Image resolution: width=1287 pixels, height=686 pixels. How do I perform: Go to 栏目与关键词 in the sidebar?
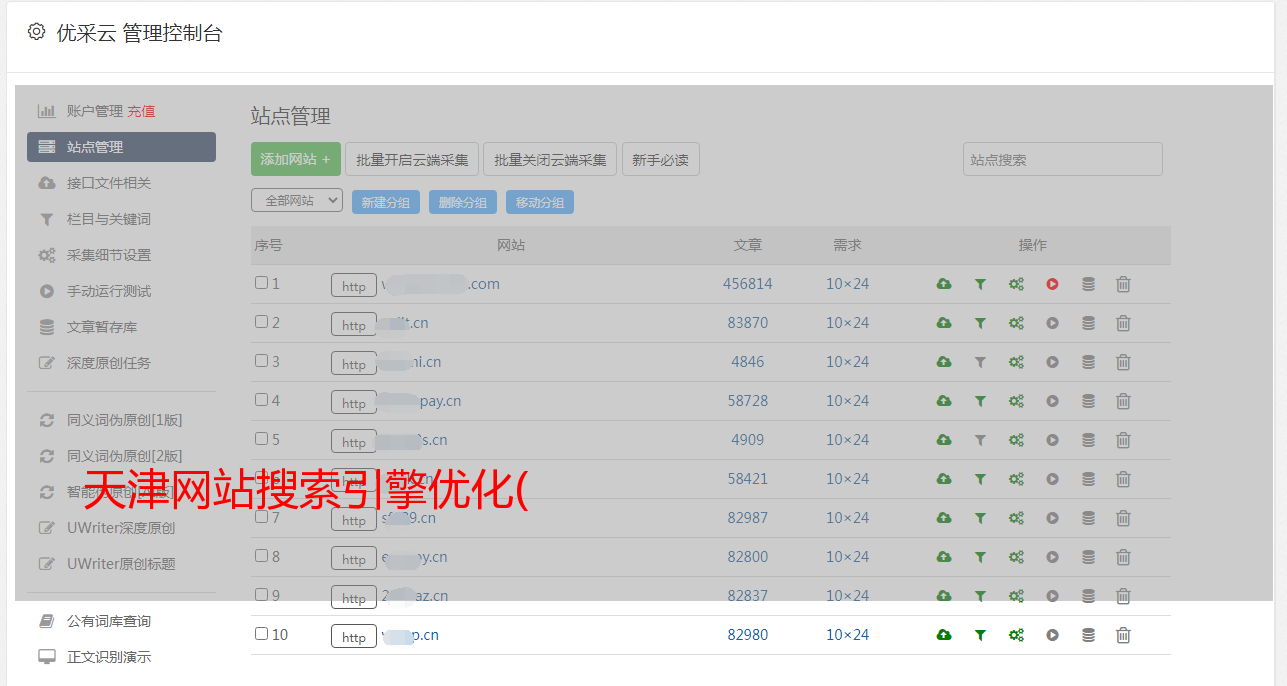[109, 219]
